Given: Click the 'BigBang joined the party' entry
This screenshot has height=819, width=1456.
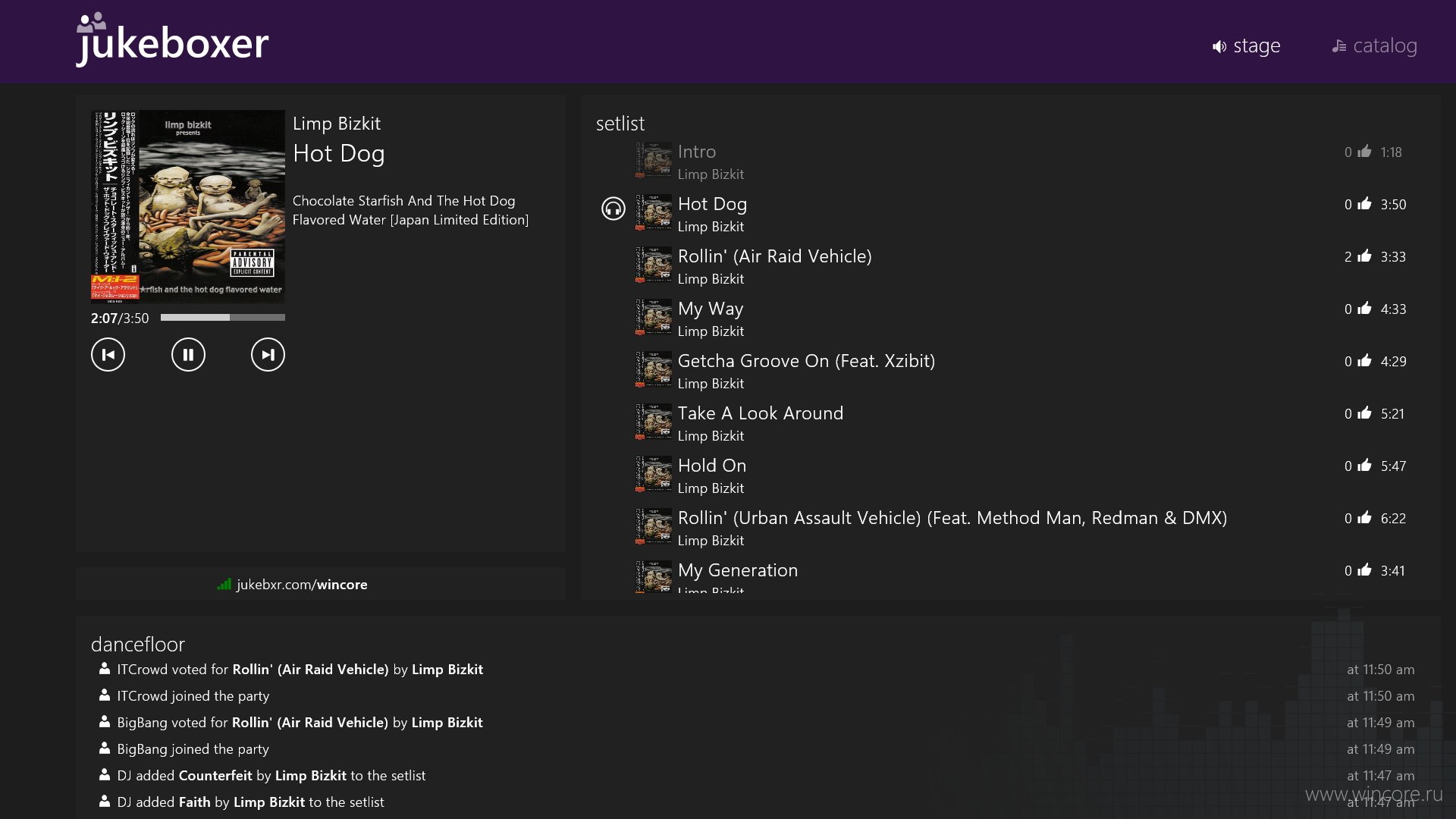Looking at the screenshot, I should (x=193, y=749).
